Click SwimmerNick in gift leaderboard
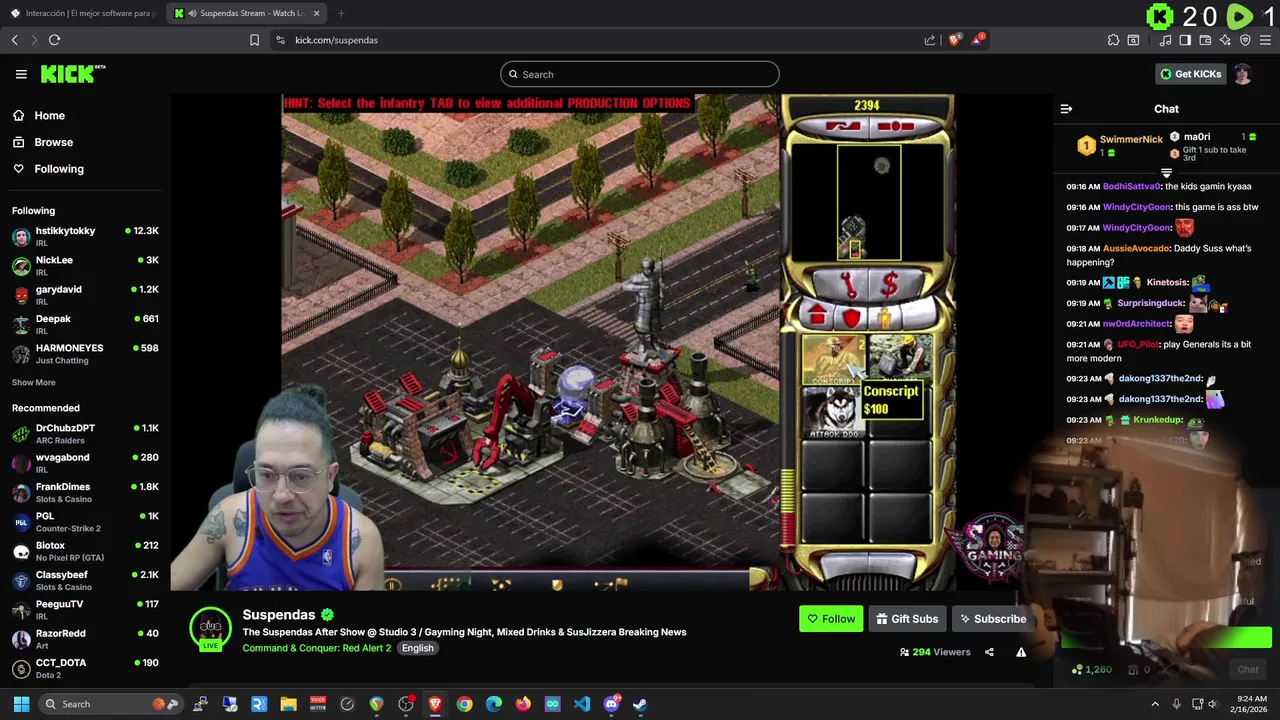The image size is (1280, 720). point(1131,140)
